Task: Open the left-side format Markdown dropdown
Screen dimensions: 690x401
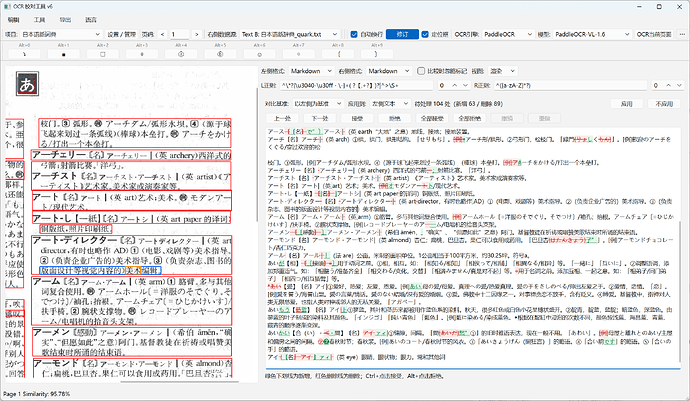Action: coord(311,71)
